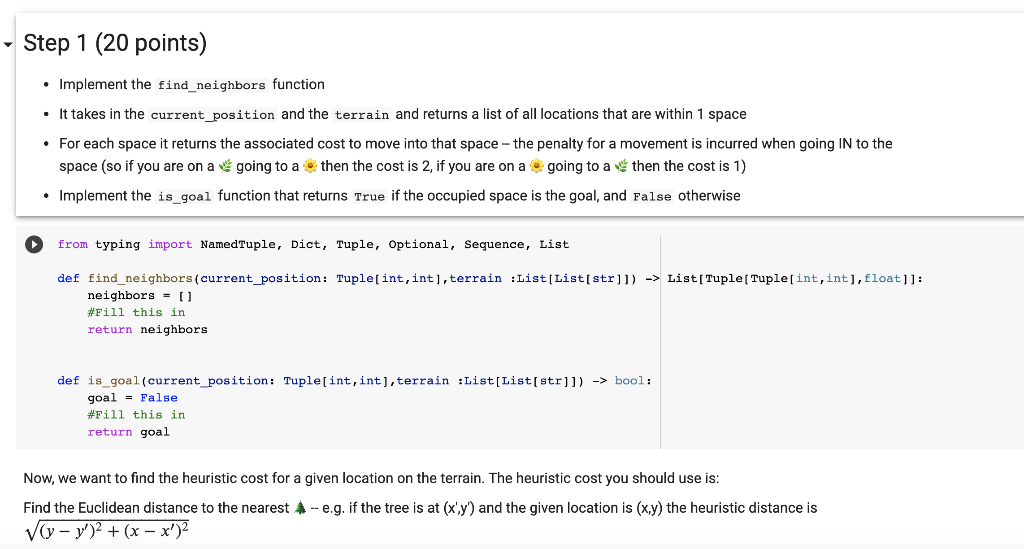
Task: Click the tree emoji in heuristic text
Action: click(x=300, y=508)
